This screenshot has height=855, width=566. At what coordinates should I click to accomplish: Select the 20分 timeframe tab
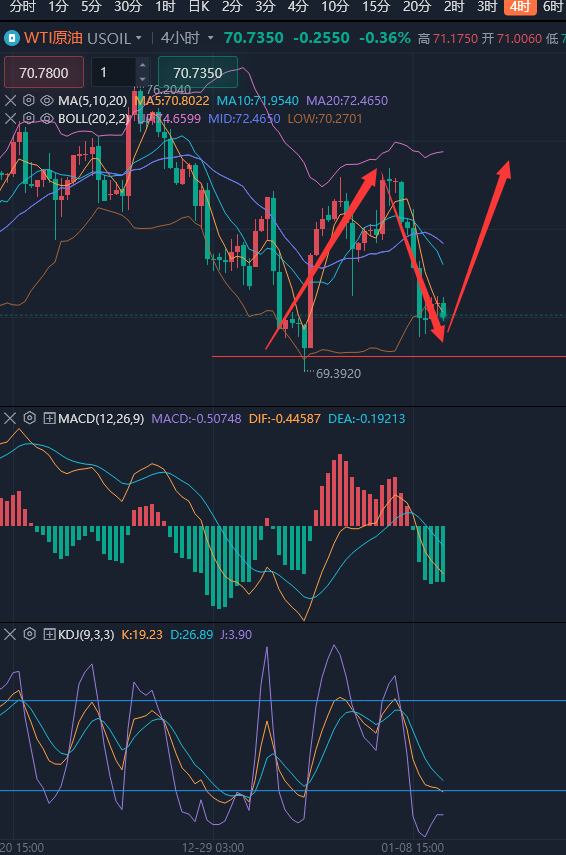click(x=417, y=7)
